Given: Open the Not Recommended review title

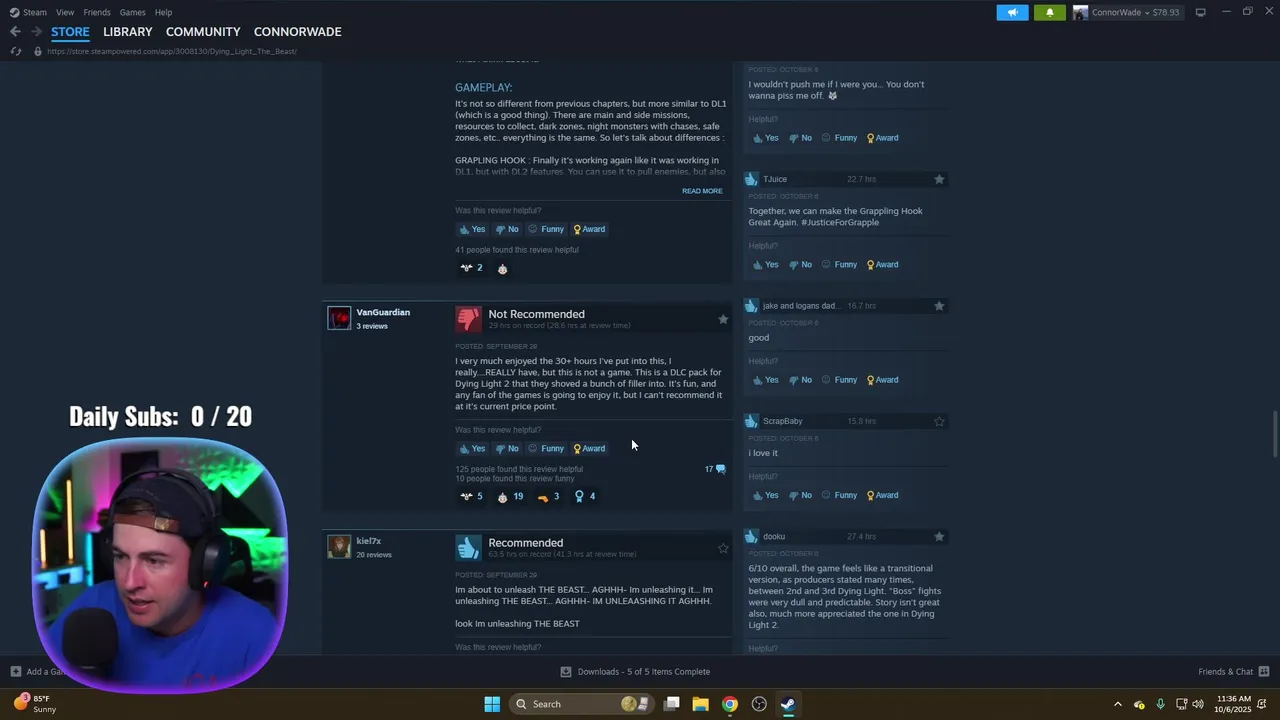Looking at the screenshot, I should [x=536, y=314].
